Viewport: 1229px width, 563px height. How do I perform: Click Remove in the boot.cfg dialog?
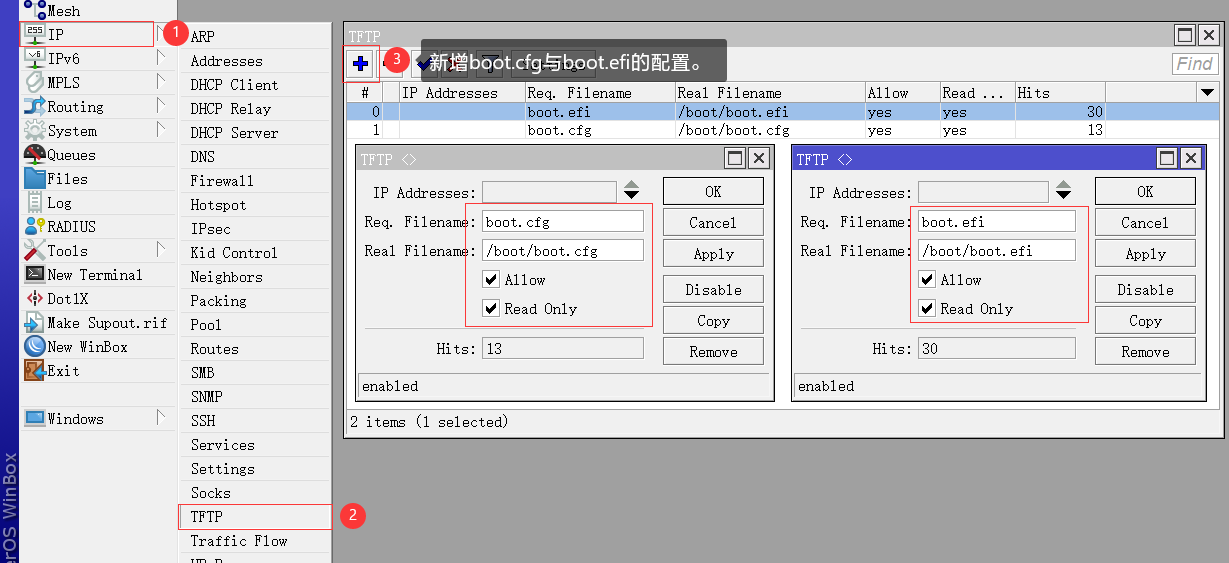(x=713, y=352)
